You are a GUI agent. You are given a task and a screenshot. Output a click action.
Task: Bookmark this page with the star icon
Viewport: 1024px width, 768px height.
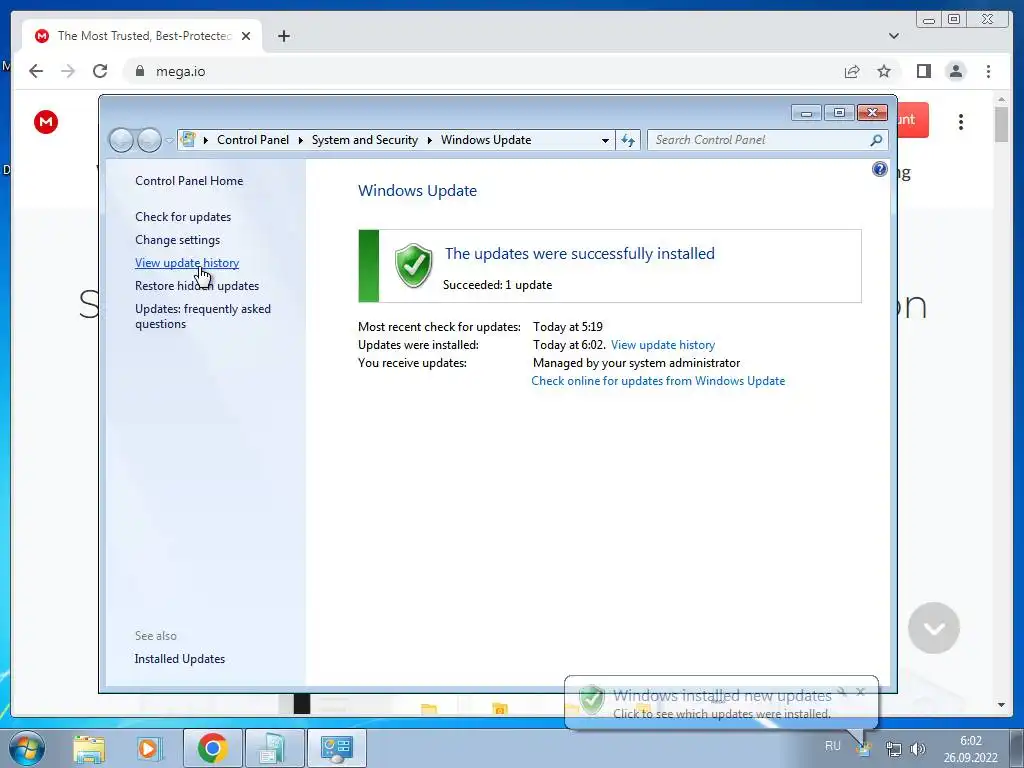click(x=884, y=71)
